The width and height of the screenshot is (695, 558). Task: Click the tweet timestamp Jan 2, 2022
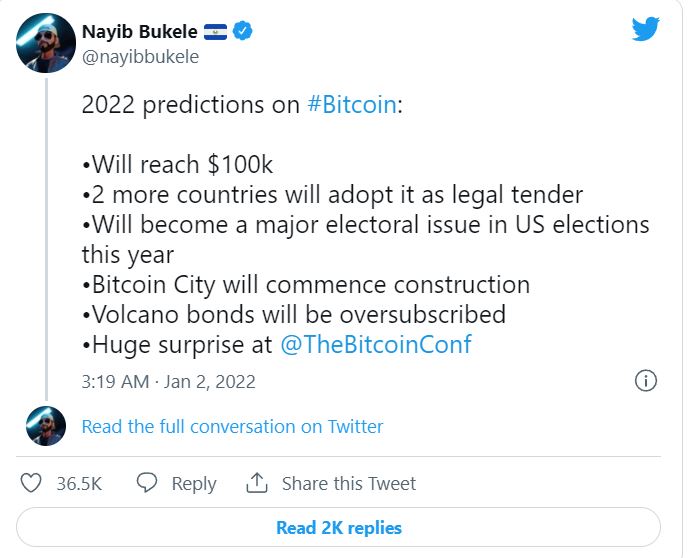pyautogui.click(x=168, y=381)
